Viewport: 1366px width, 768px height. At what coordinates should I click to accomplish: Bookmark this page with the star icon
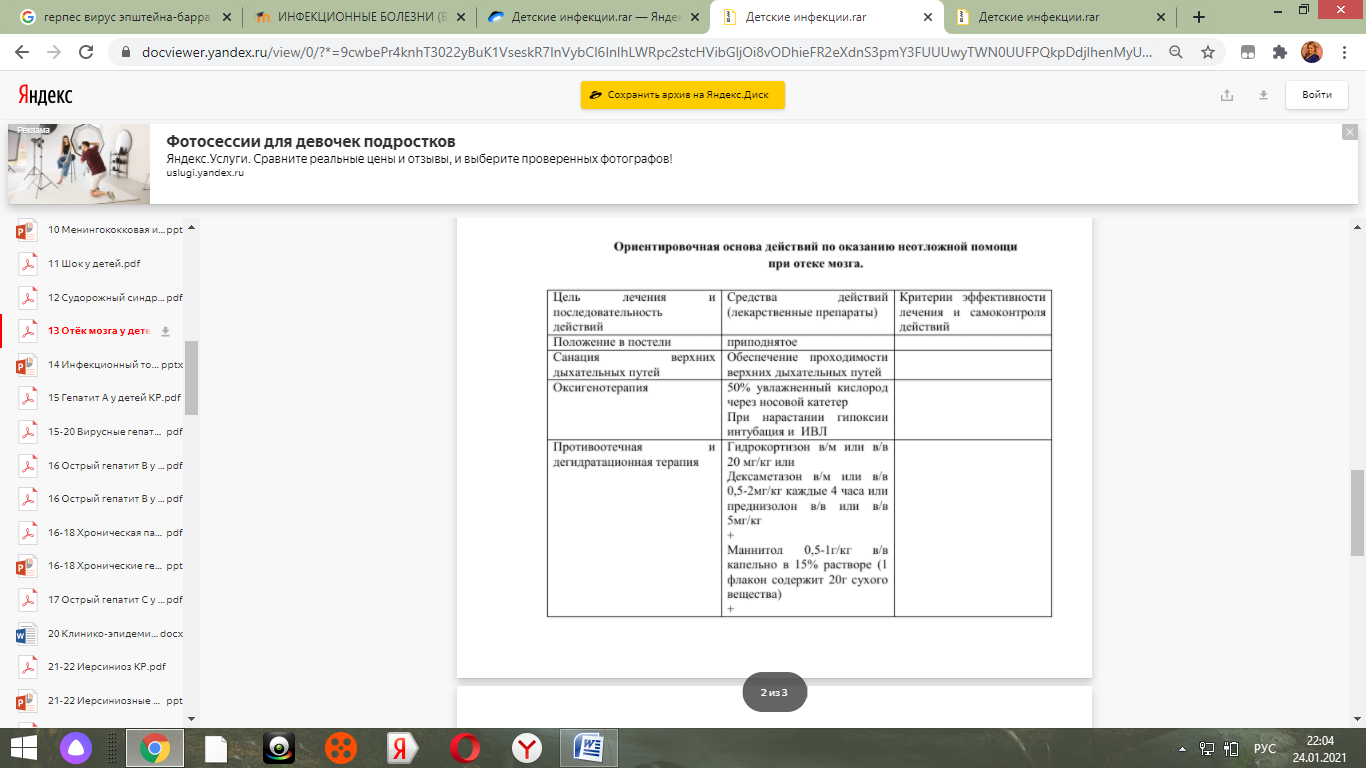[x=1208, y=52]
